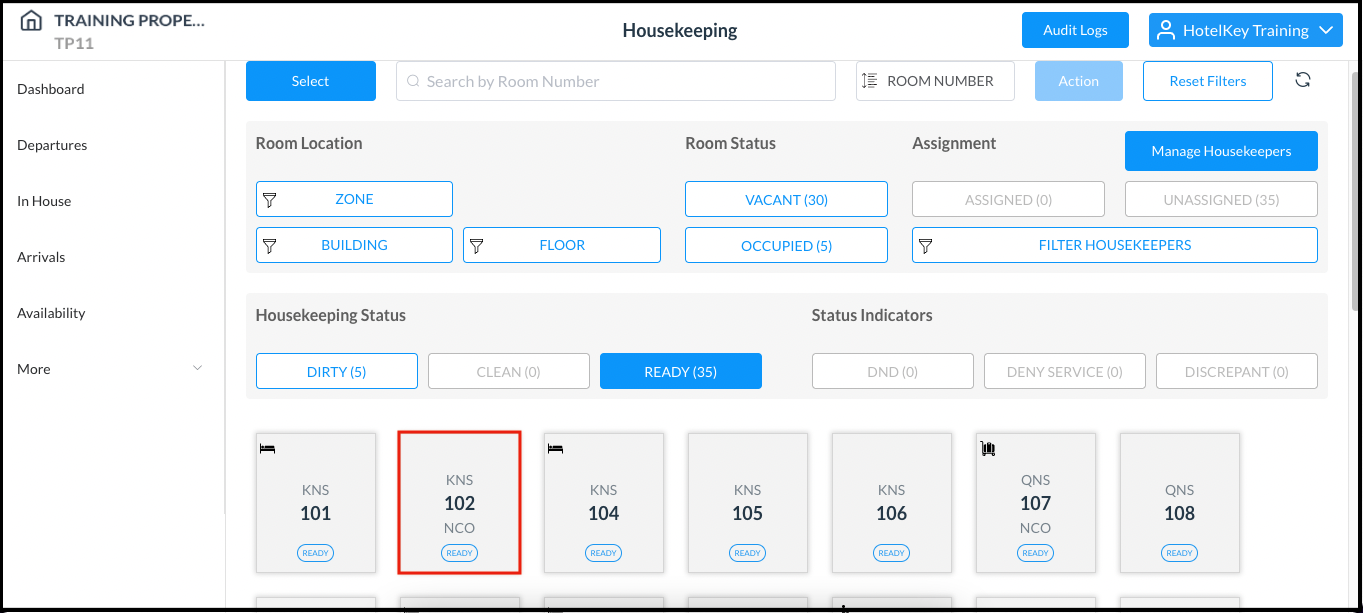The image size is (1363, 613).
Task: Click the Search by Room Number field
Action: click(x=615, y=80)
